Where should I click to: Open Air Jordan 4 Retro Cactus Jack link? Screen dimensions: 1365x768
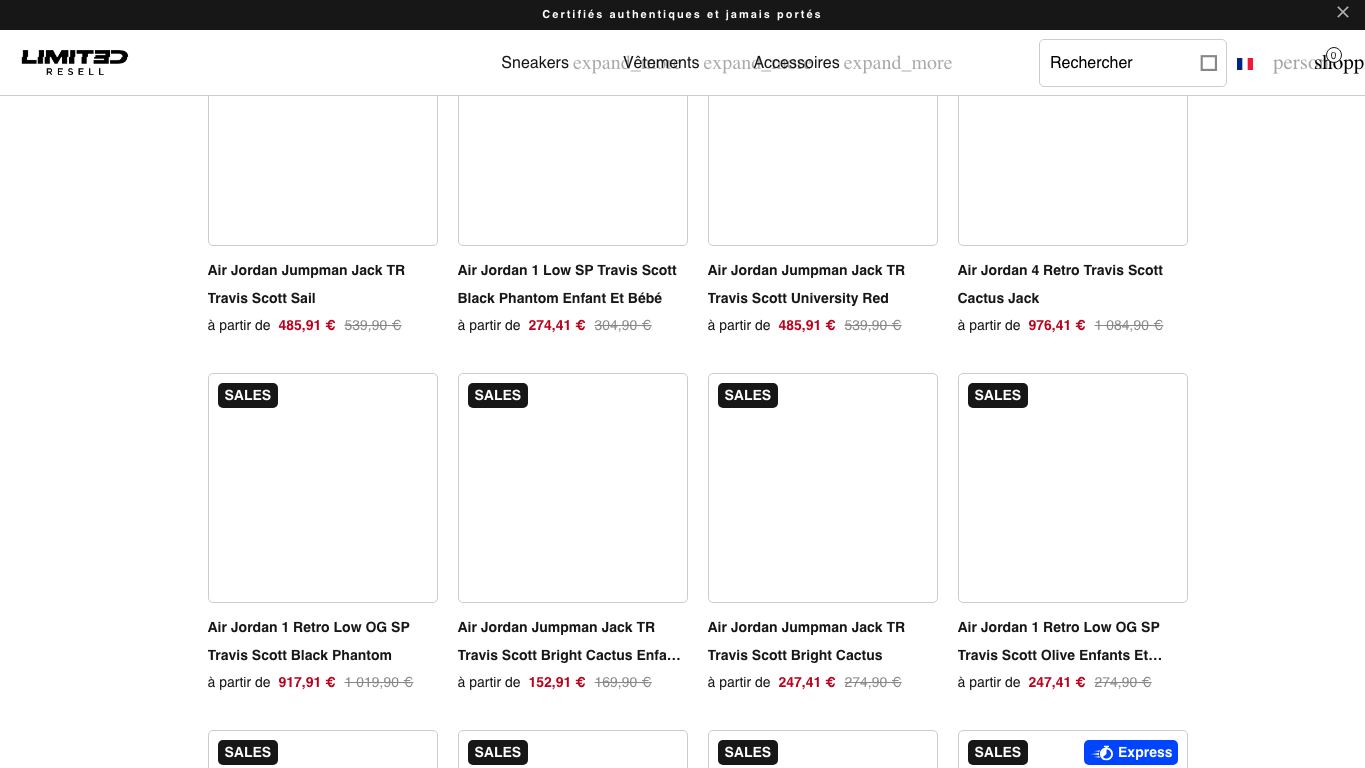(x=1060, y=284)
